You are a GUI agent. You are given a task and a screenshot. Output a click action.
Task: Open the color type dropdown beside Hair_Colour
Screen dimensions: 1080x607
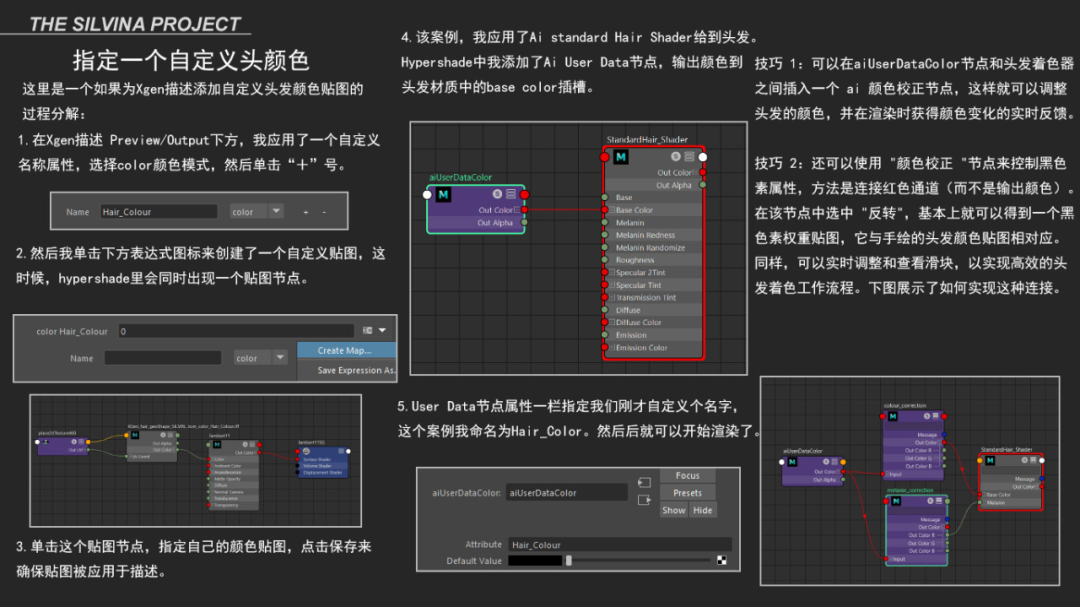coord(256,212)
